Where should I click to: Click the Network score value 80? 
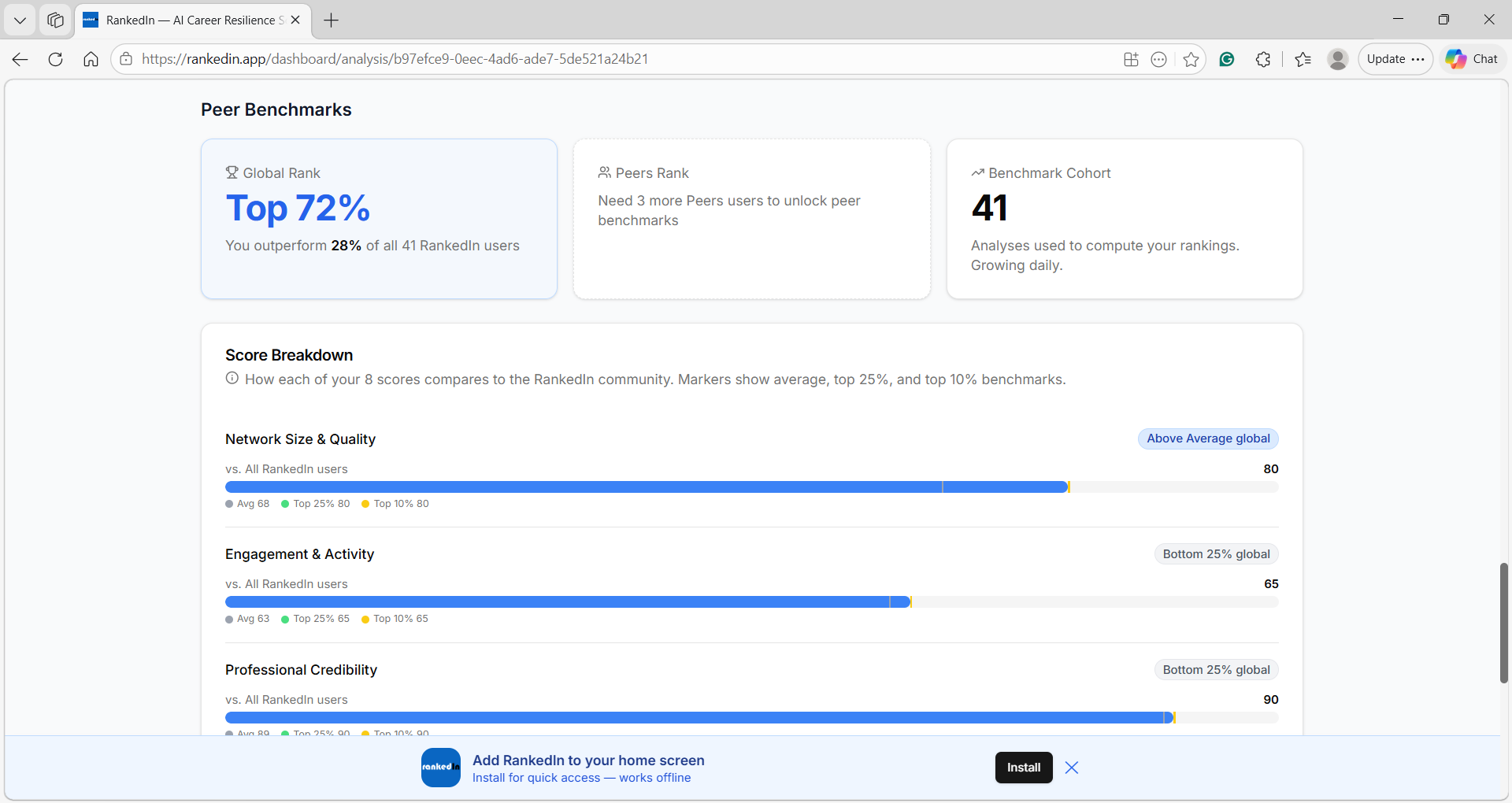click(x=1271, y=469)
